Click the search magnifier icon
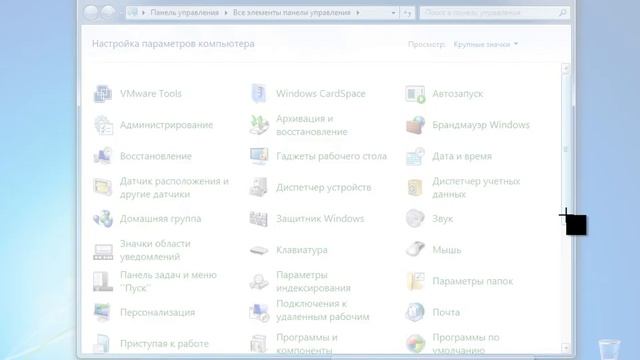This screenshot has height=360, width=640. pos(562,13)
